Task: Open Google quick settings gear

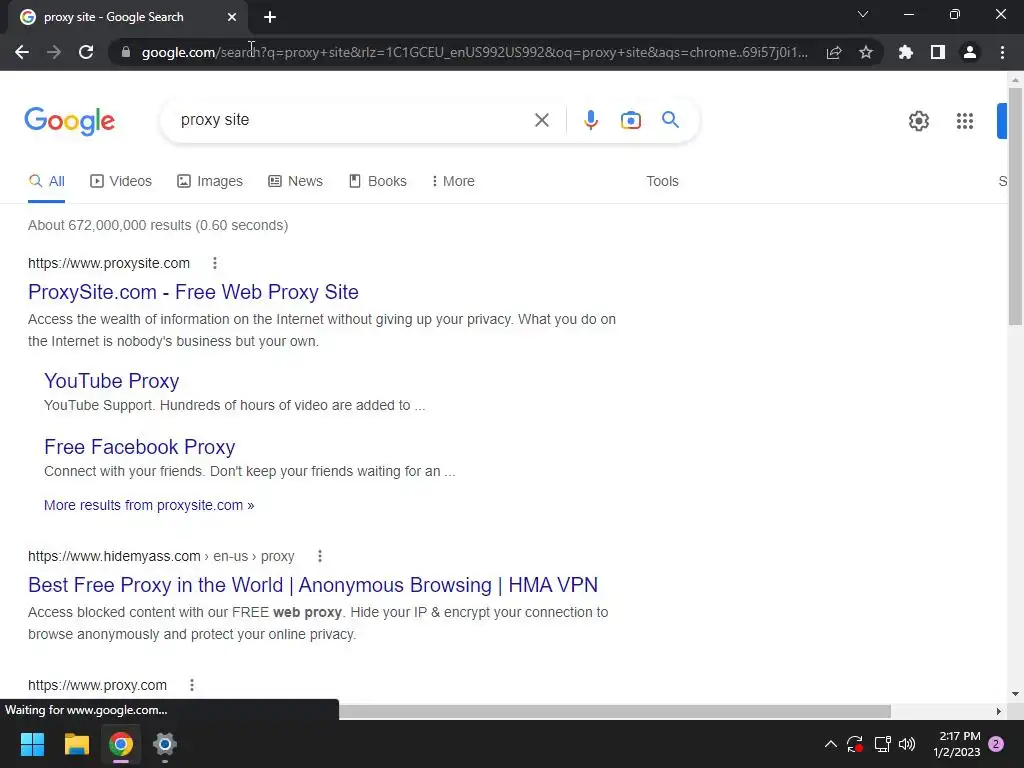Action: coord(919,121)
